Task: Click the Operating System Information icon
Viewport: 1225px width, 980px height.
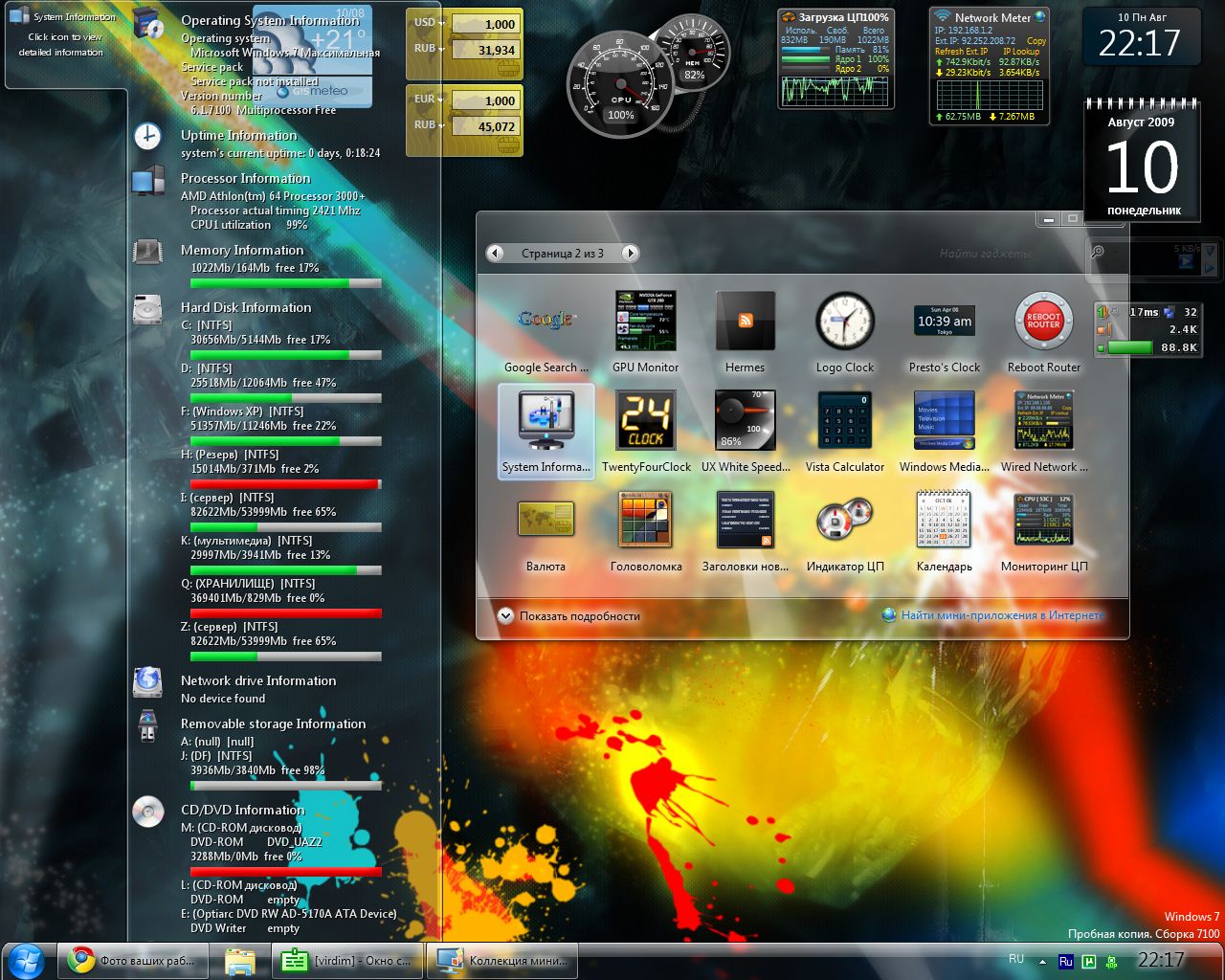Action: pos(149,22)
